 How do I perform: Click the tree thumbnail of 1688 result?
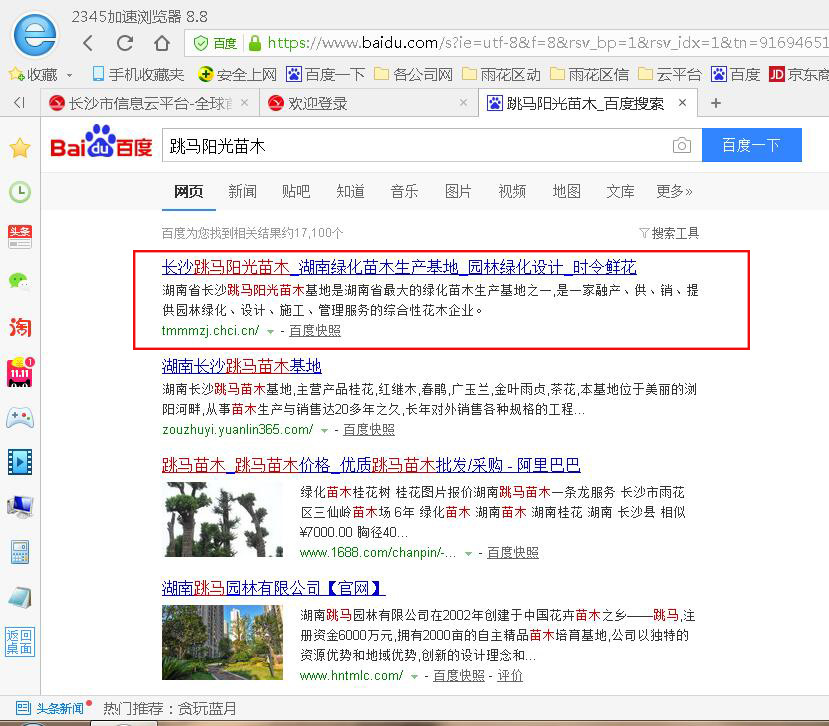(223, 519)
